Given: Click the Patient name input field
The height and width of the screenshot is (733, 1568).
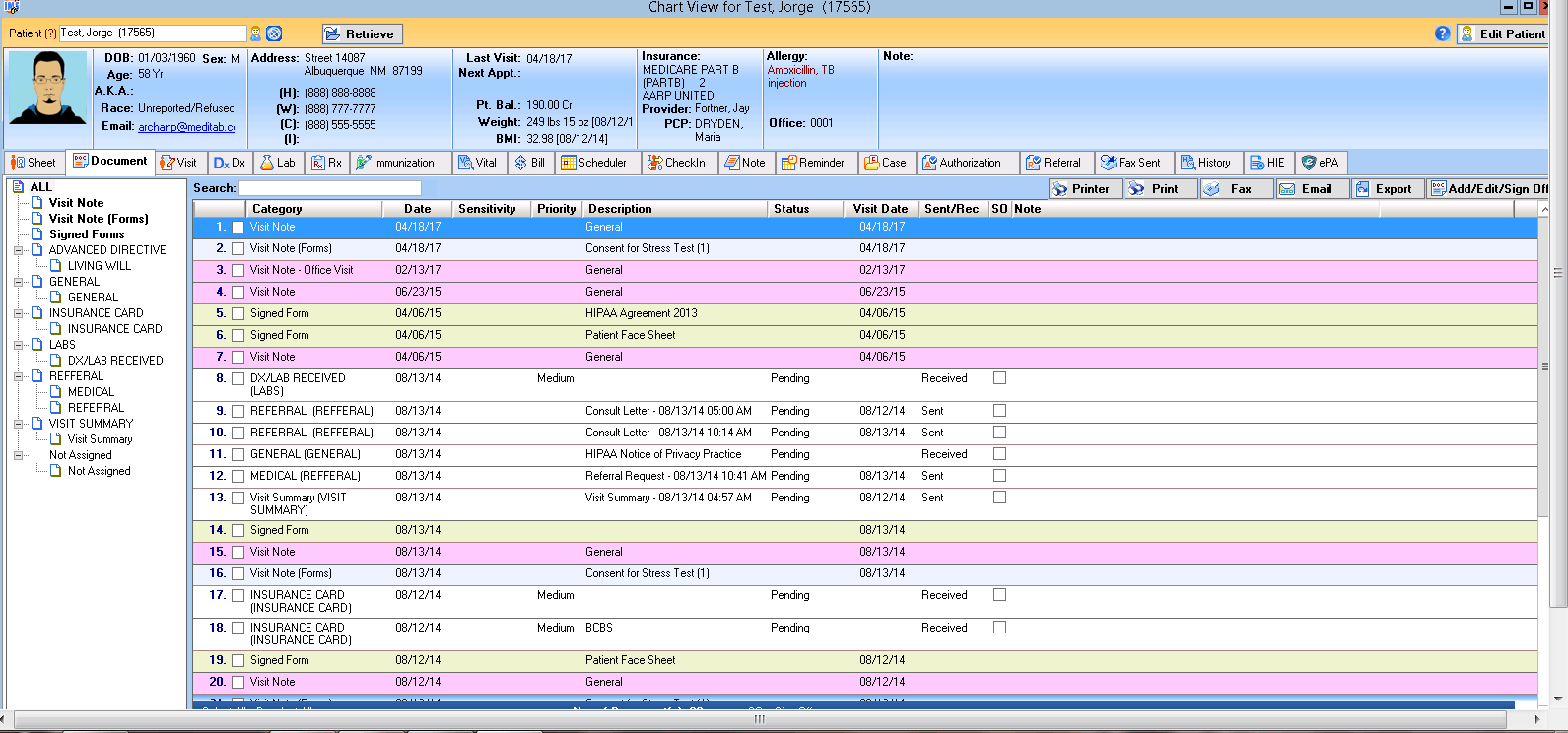Looking at the screenshot, I should [153, 33].
